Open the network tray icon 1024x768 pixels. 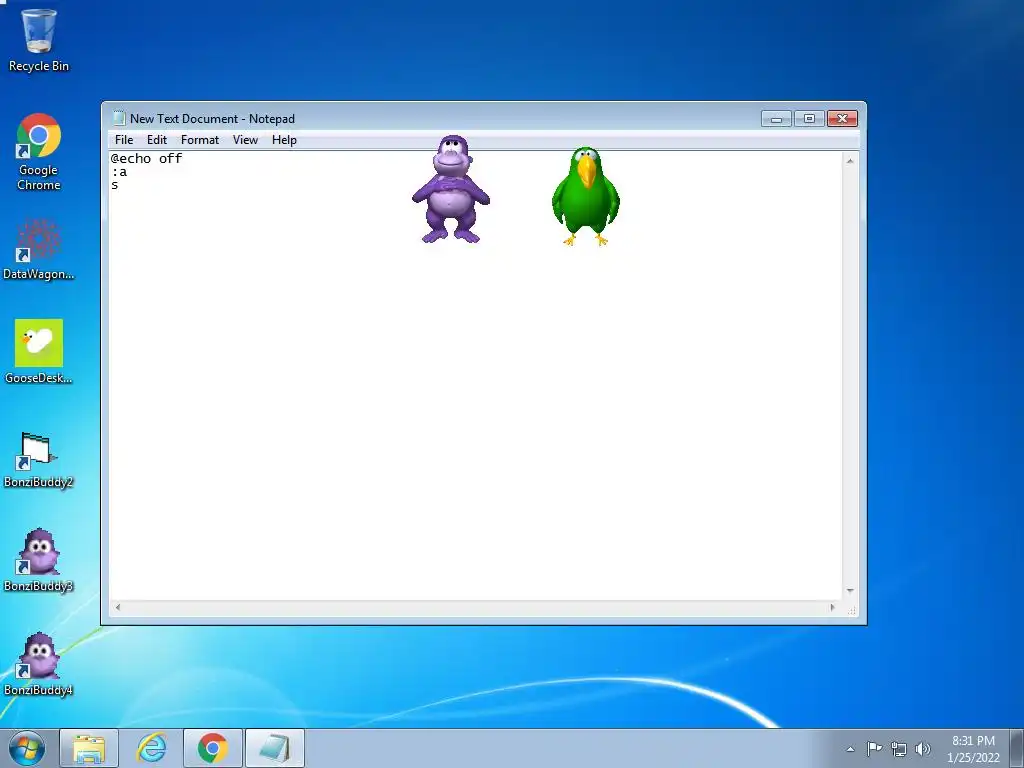[x=899, y=749]
